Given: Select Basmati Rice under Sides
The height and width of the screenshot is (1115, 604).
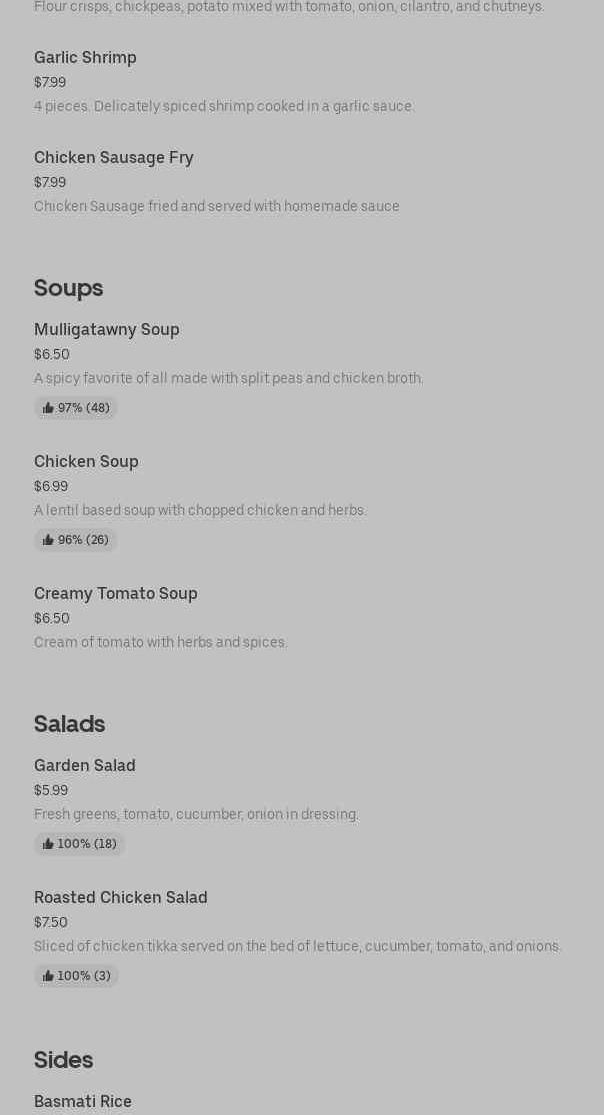Looking at the screenshot, I should pyautogui.click(x=83, y=1101).
